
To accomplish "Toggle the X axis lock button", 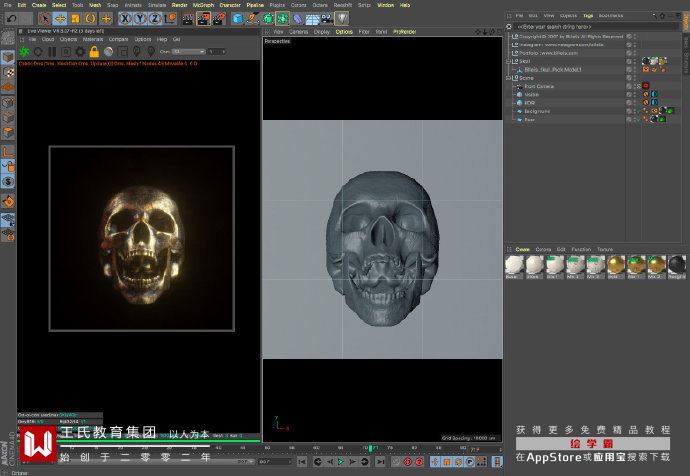I will click(x=126, y=18).
